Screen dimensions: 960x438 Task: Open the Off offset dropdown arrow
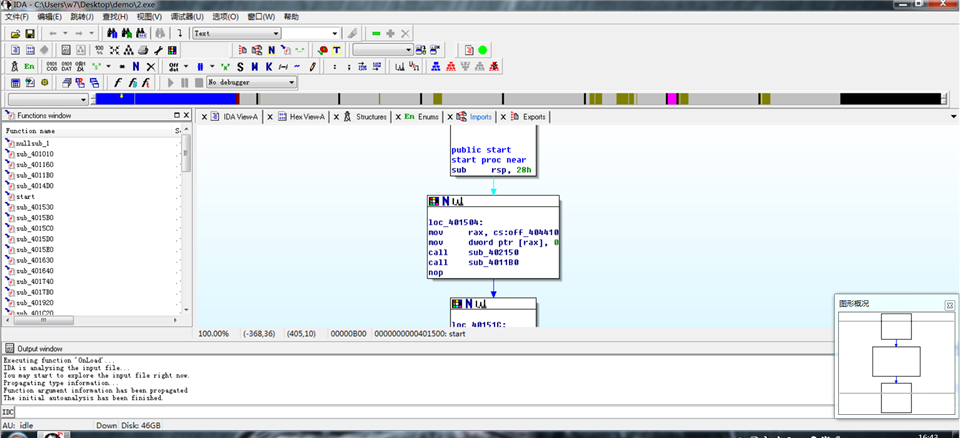(185, 66)
